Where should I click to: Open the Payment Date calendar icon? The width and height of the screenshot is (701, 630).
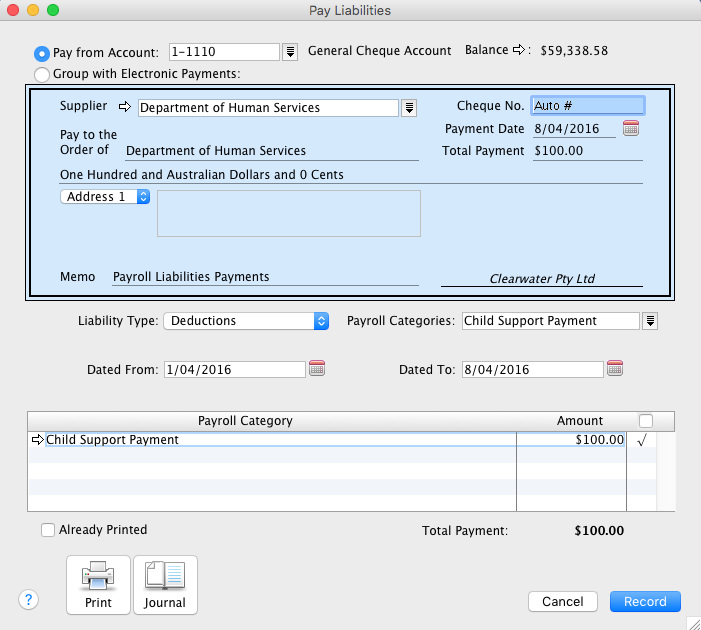pos(631,128)
